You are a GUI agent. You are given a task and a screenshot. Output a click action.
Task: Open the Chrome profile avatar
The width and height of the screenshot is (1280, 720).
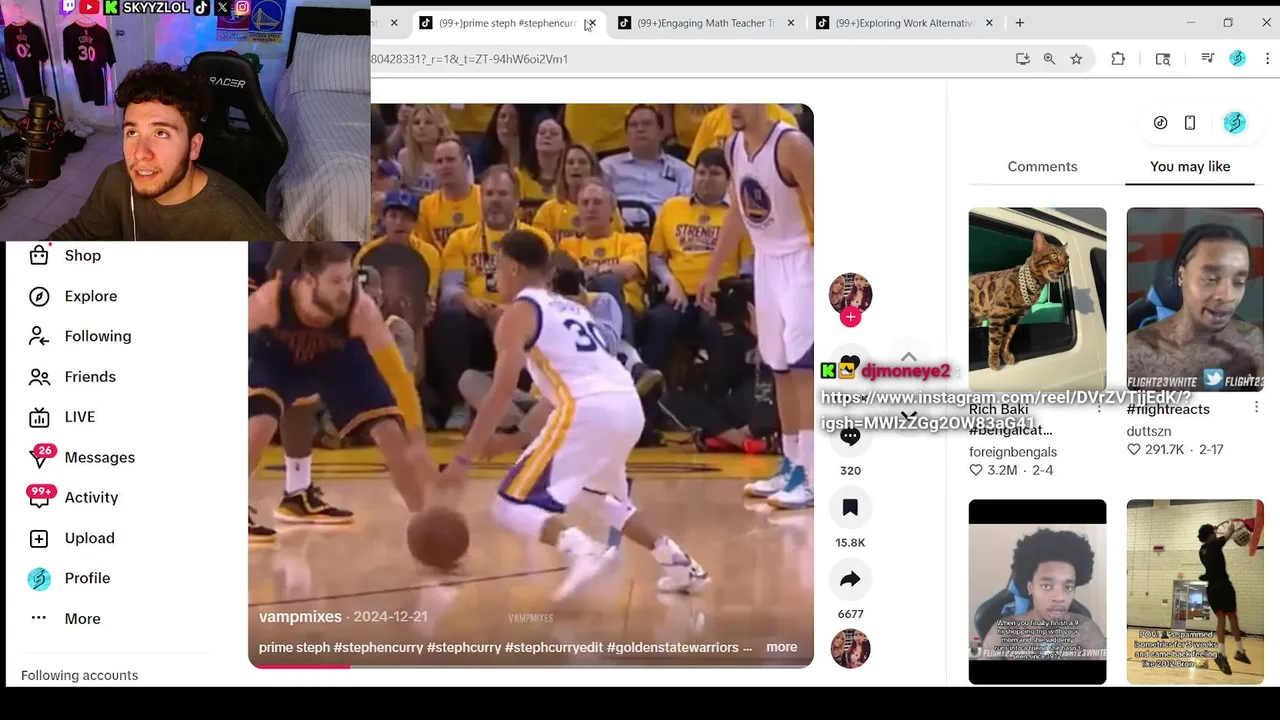click(x=1237, y=59)
